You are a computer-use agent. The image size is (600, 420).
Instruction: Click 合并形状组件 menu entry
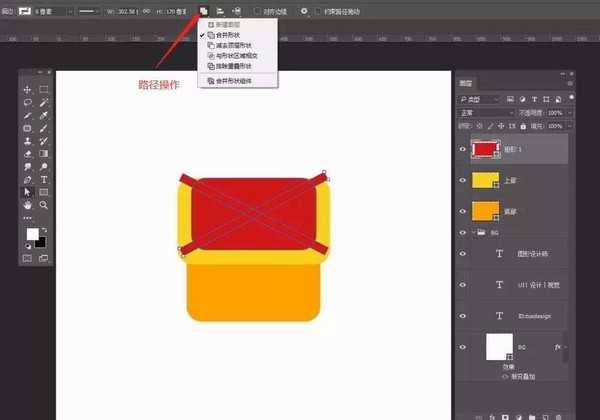[233, 79]
